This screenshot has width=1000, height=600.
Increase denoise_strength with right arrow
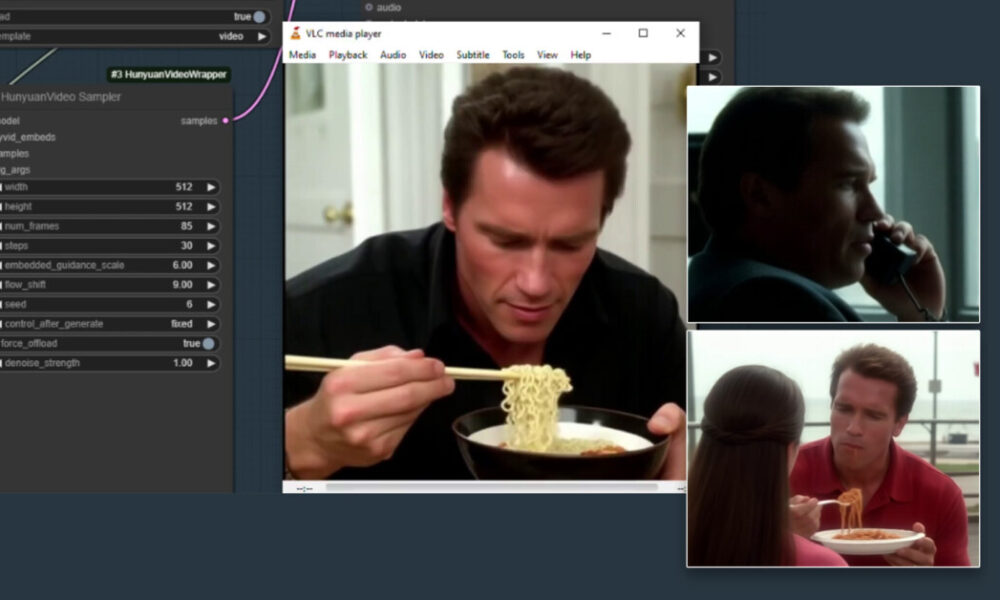[x=211, y=363]
